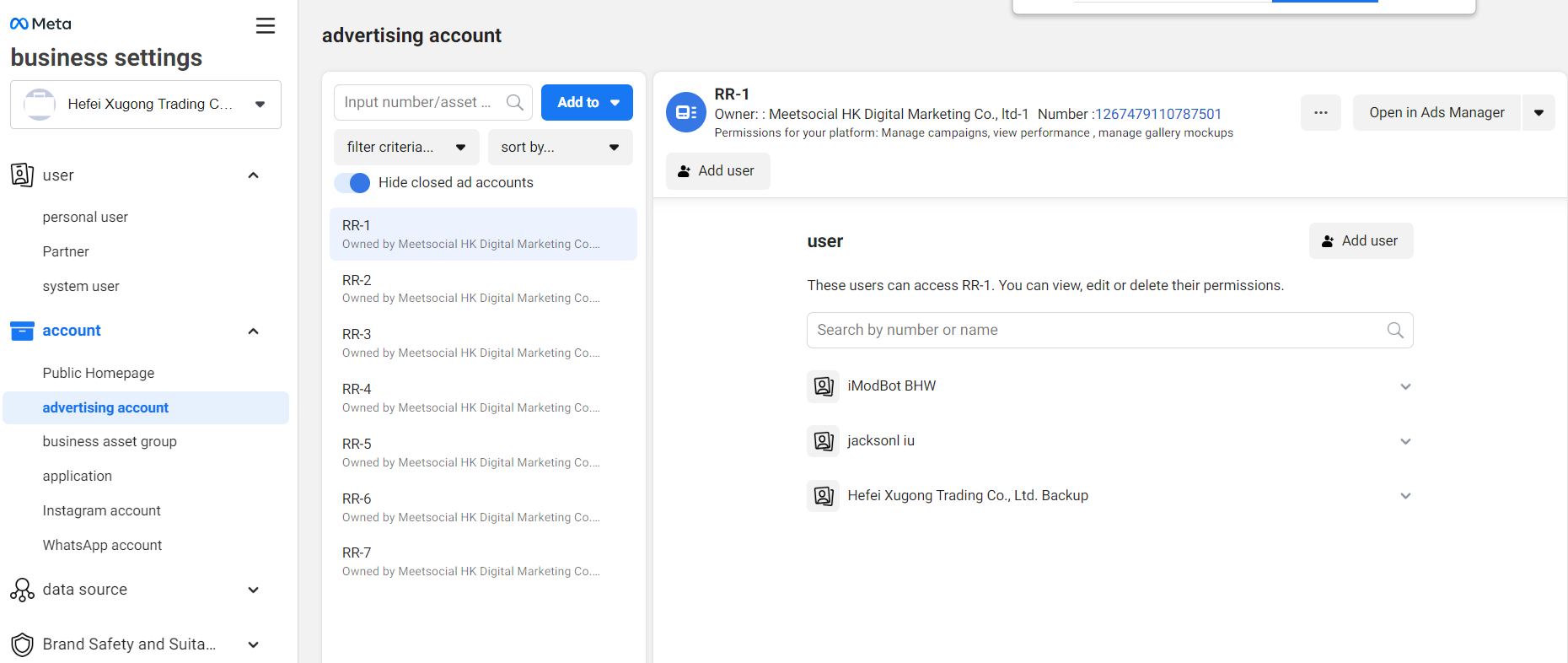Toggle Hide closed ad accounts switch

(x=352, y=183)
